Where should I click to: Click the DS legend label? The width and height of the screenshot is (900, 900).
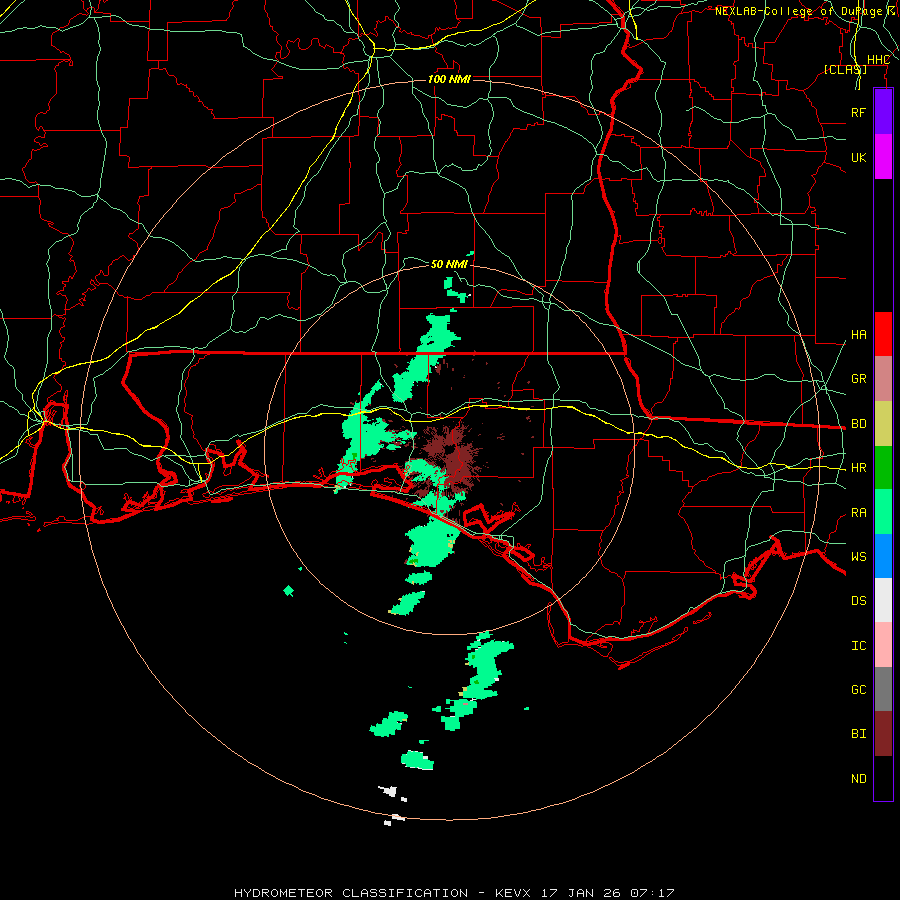pyautogui.click(x=858, y=601)
